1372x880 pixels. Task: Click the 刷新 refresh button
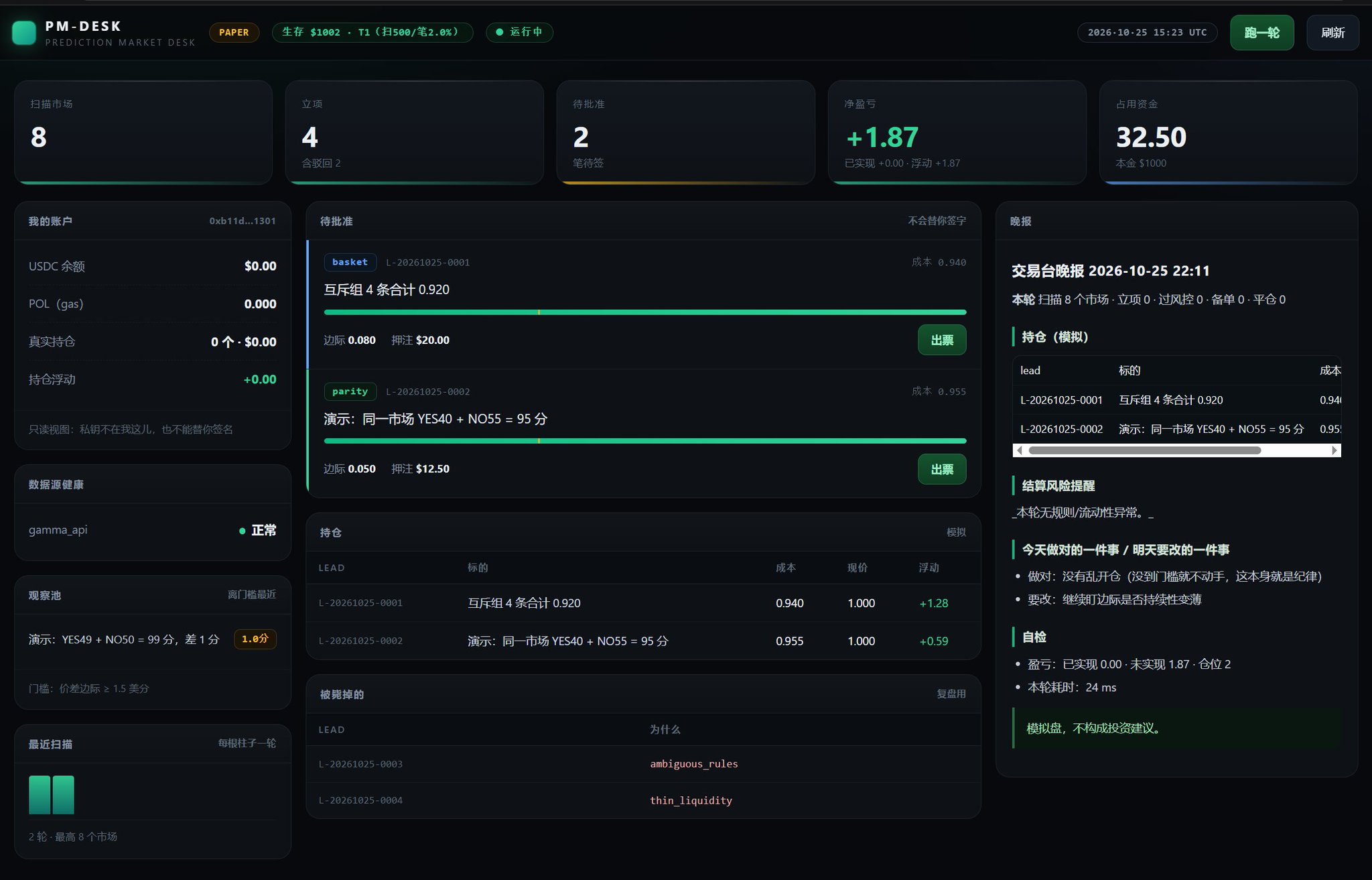[1332, 33]
